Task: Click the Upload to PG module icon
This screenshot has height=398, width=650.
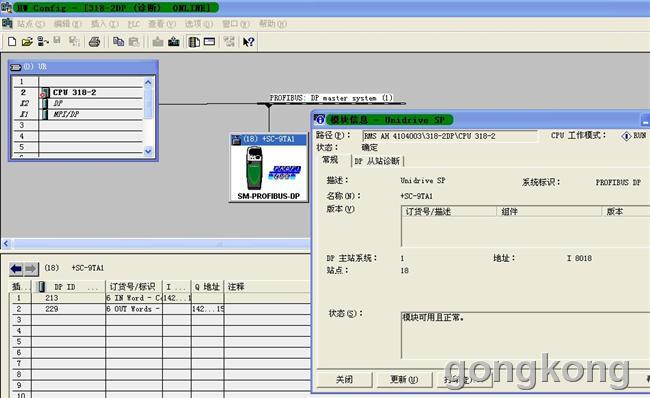Action: [x=174, y=41]
